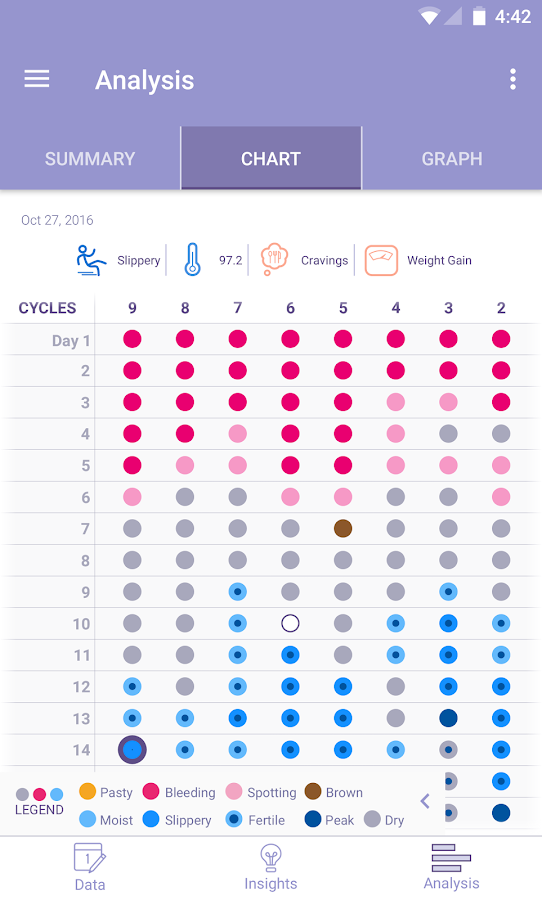This screenshot has height=900, width=542.
Task: Select the brown dot on day 7
Action: 343,529
